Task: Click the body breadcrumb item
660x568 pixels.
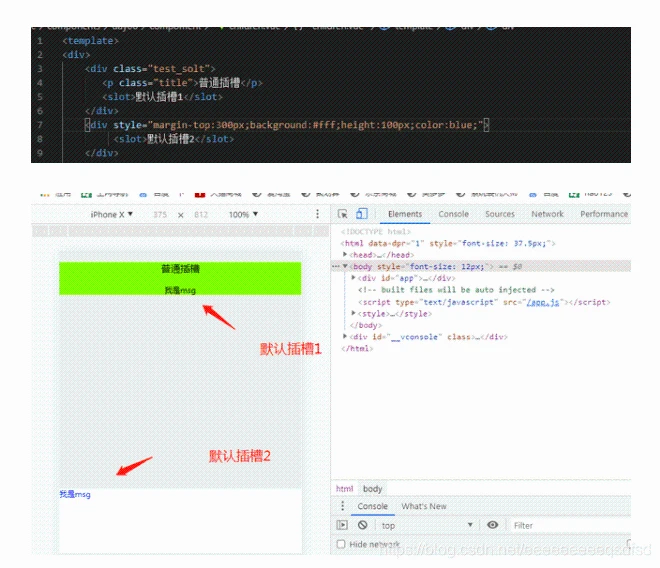Action: 373,488
